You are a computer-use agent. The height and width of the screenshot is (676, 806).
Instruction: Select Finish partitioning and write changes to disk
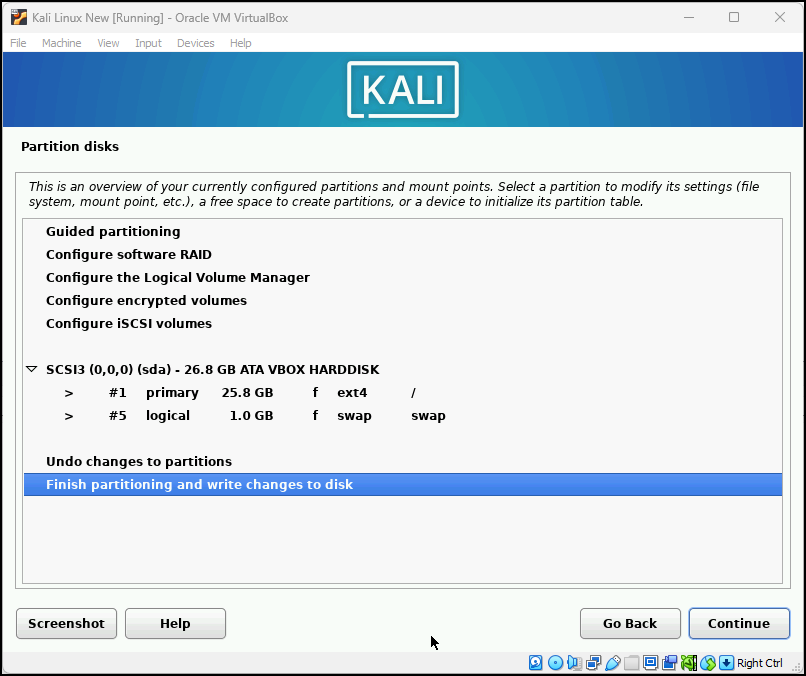(403, 485)
